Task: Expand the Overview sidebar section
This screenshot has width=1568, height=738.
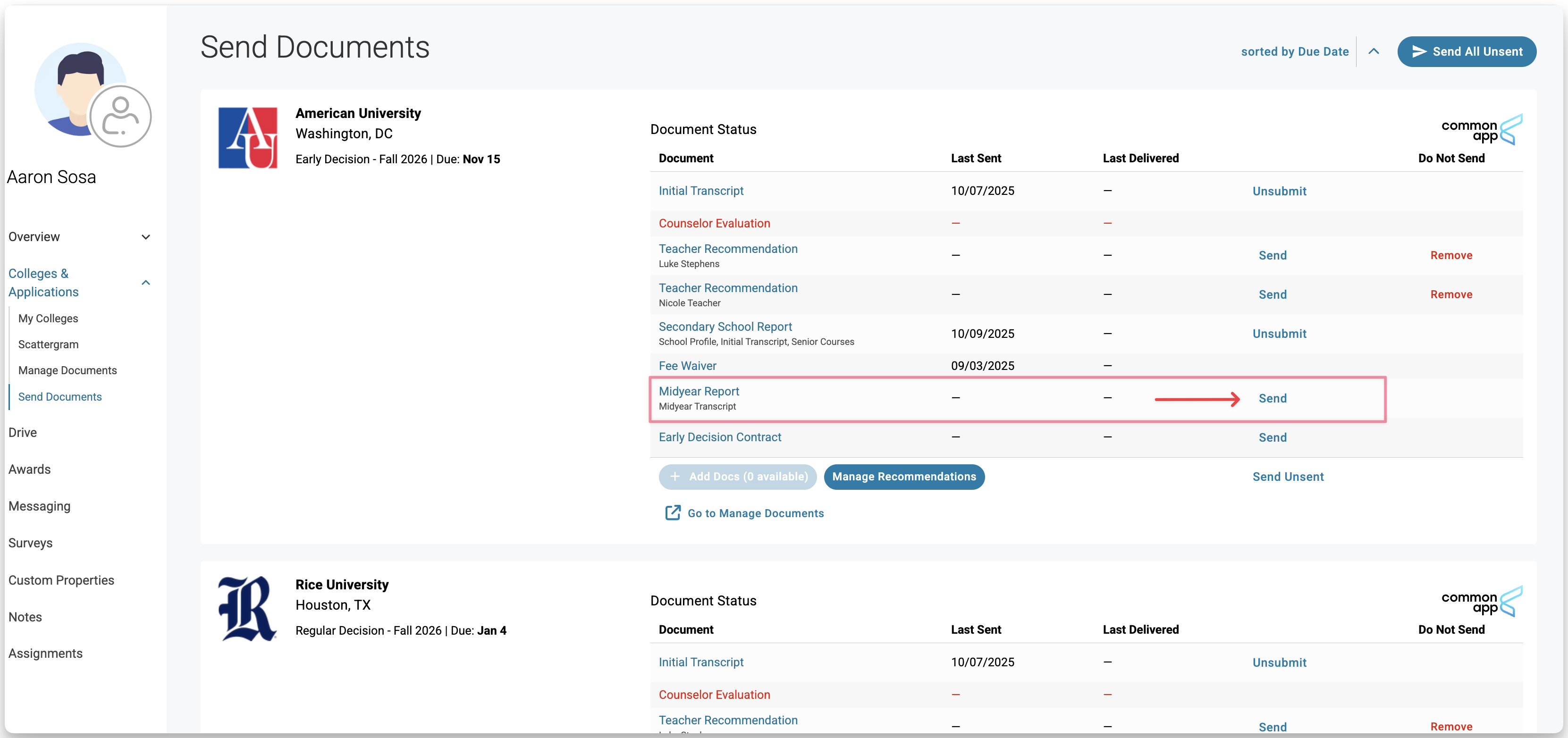Action: pos(145,237)
